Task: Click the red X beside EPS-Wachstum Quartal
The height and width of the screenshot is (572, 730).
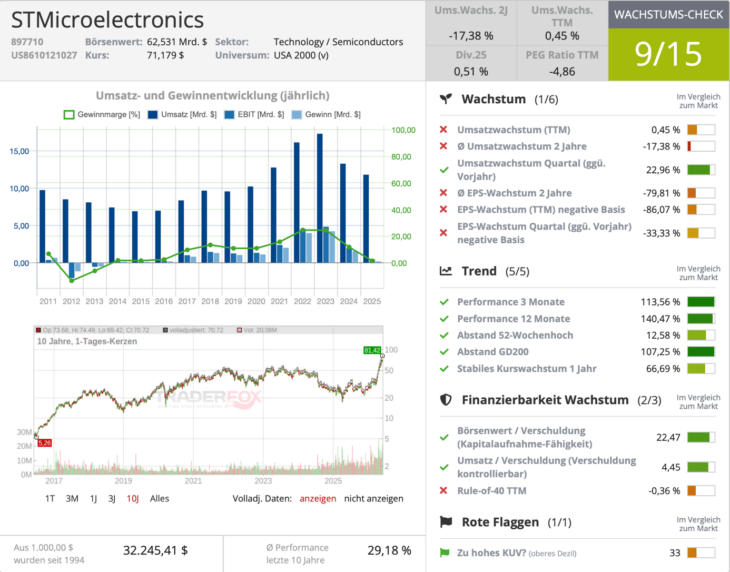Action: tap(443, 233)
